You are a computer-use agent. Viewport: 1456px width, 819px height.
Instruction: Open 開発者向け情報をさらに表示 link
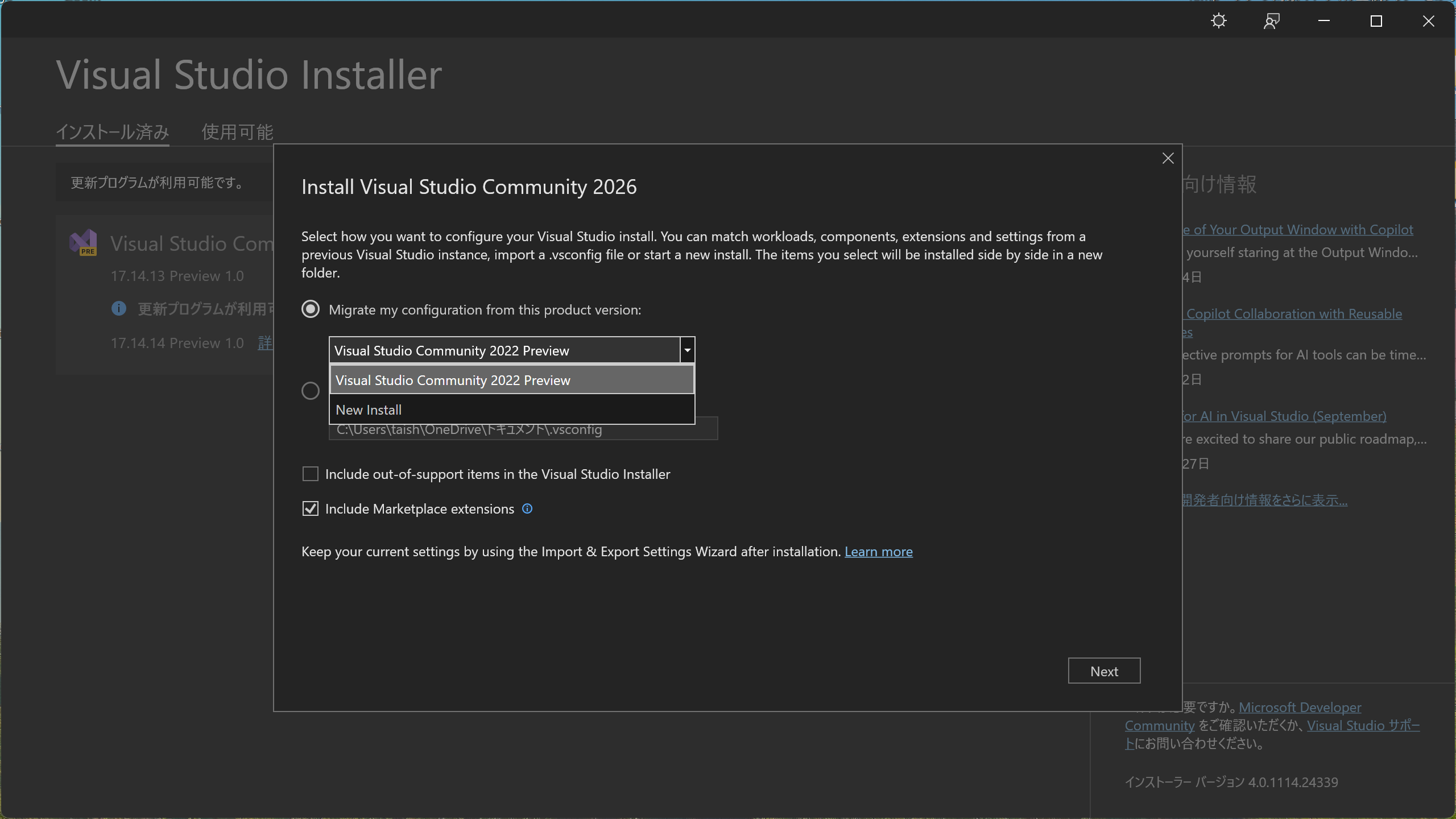tap(1265, 500)
